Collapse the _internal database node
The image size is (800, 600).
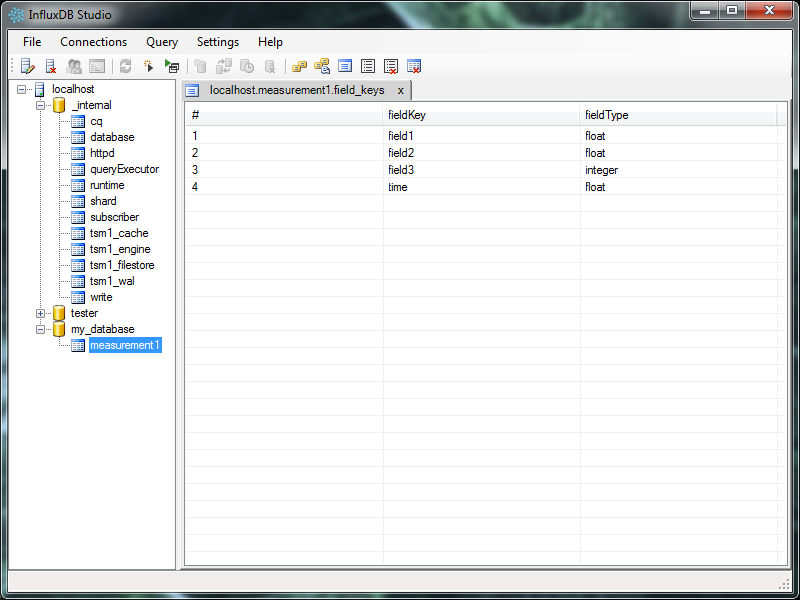[x=40, y=105]
